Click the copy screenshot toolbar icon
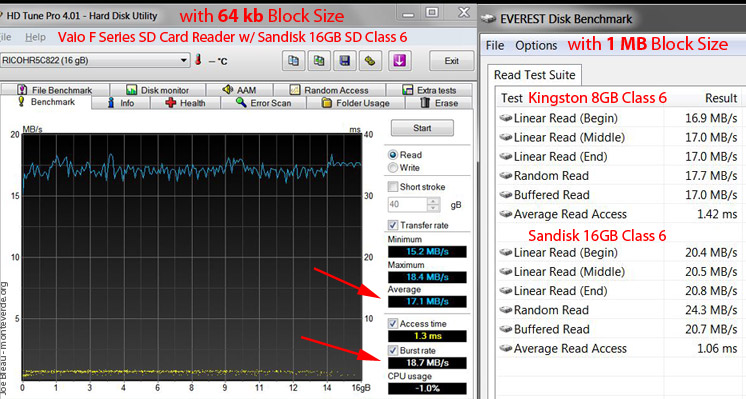 point(319,61)
